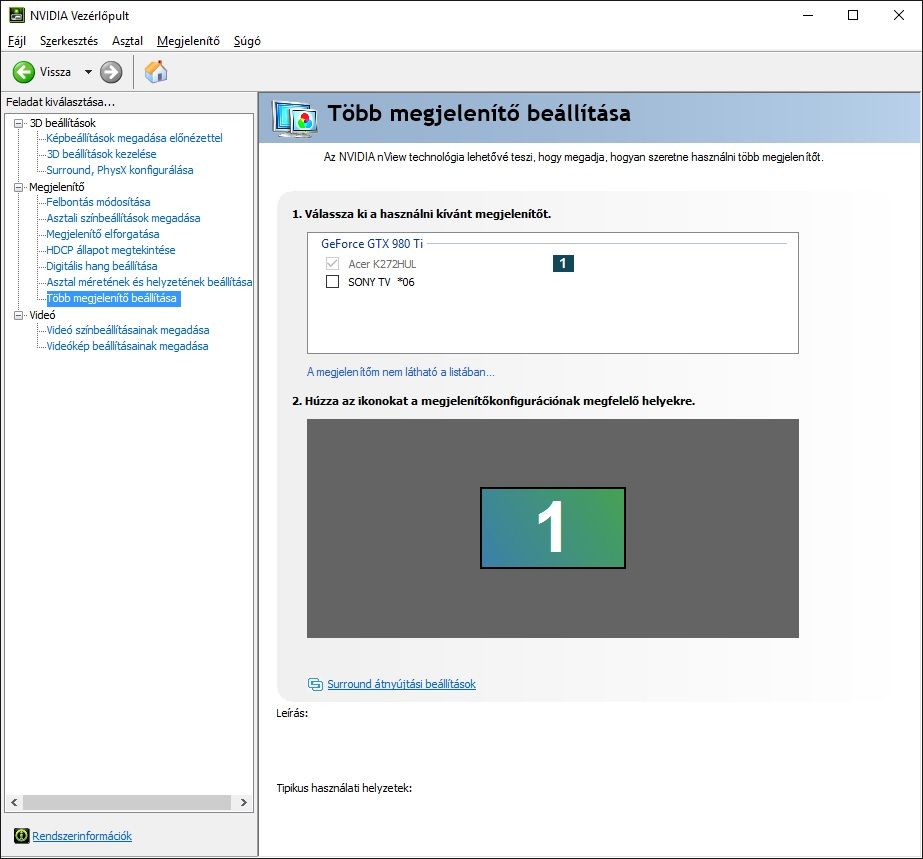Open back history dropdown arrow next to Vissza

(x=88, y=72)
